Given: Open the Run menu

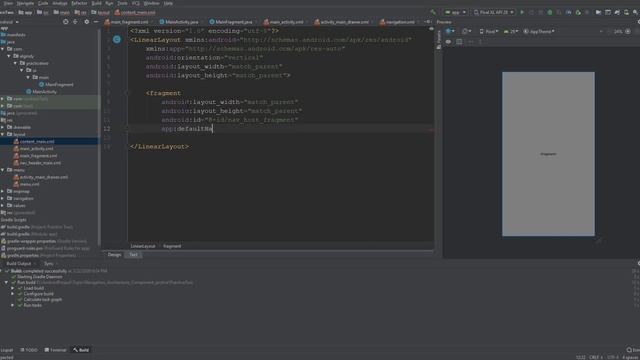Looking at the screenshot, I should [109, 3].
